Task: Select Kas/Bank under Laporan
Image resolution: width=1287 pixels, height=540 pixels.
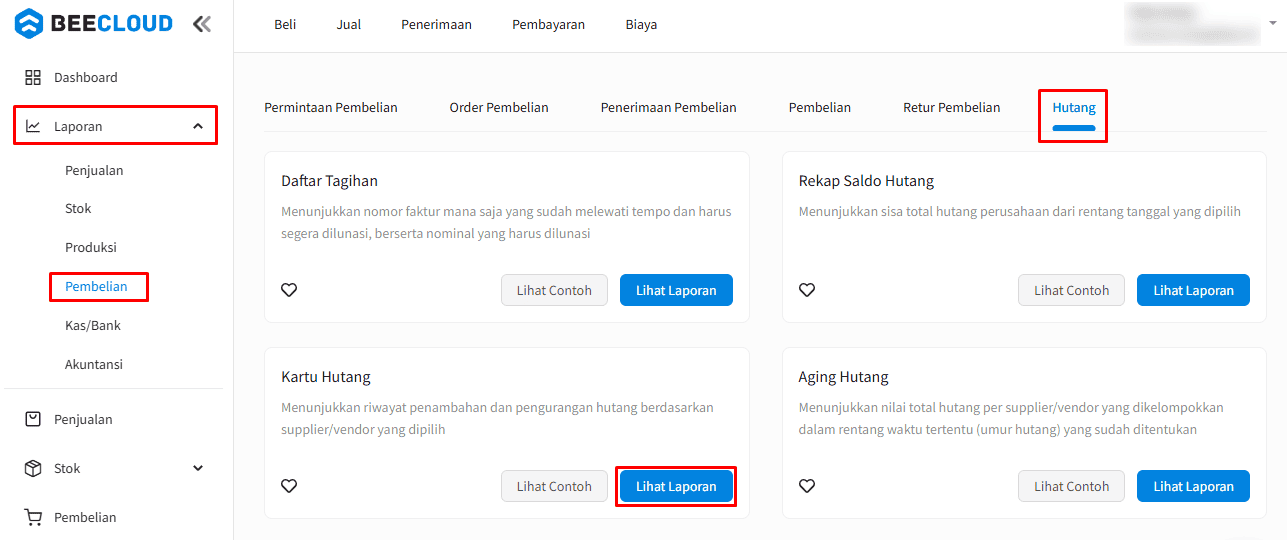Action: [93, 325]
